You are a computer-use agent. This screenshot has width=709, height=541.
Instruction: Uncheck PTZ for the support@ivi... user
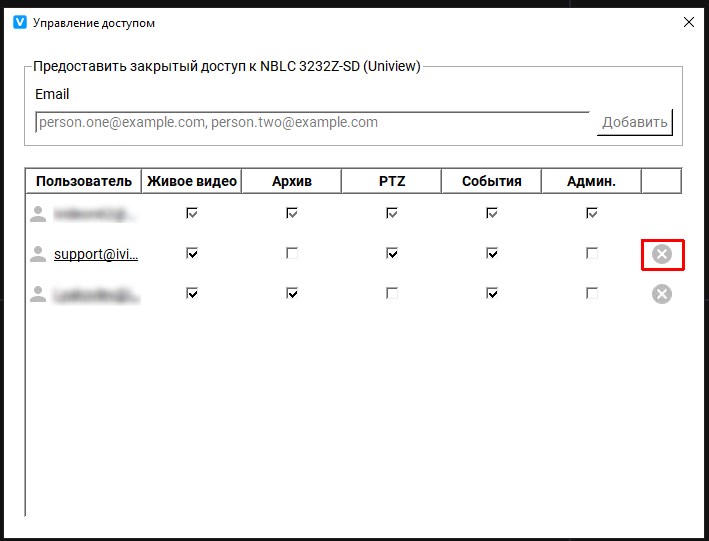click(392, 254)
